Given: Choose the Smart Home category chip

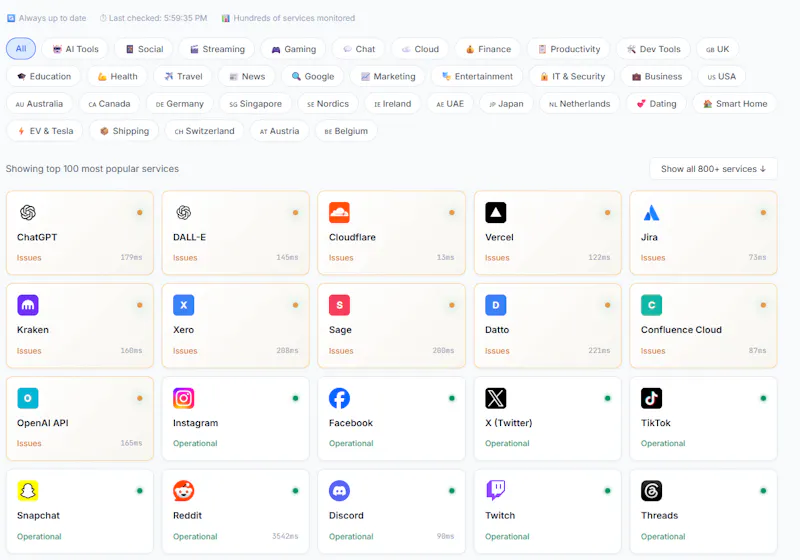Looking at the screenshot, I should (735, 104).
